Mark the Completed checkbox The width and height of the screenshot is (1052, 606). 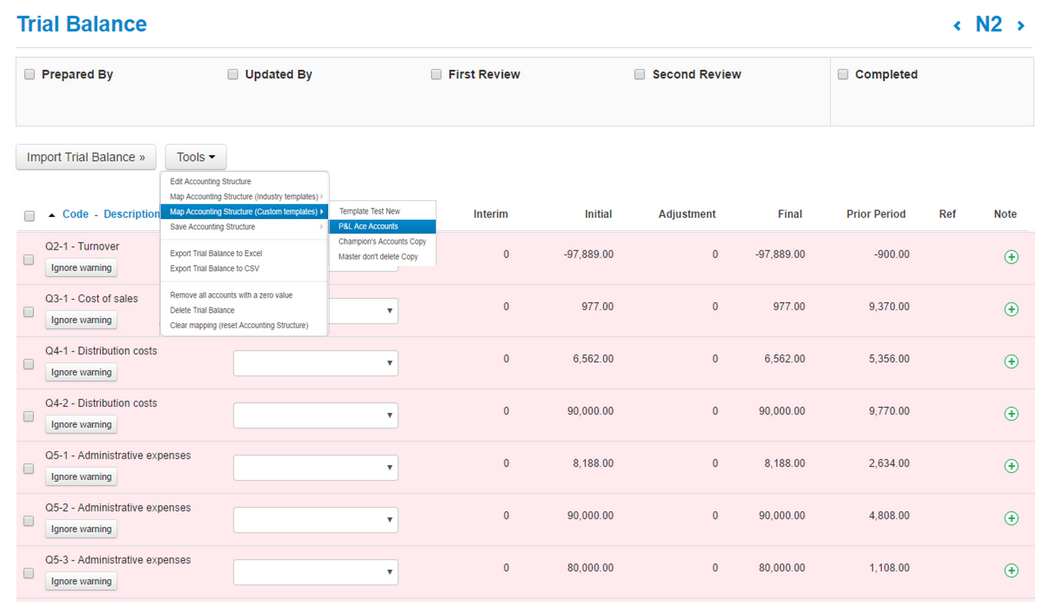tap(843, 74)
